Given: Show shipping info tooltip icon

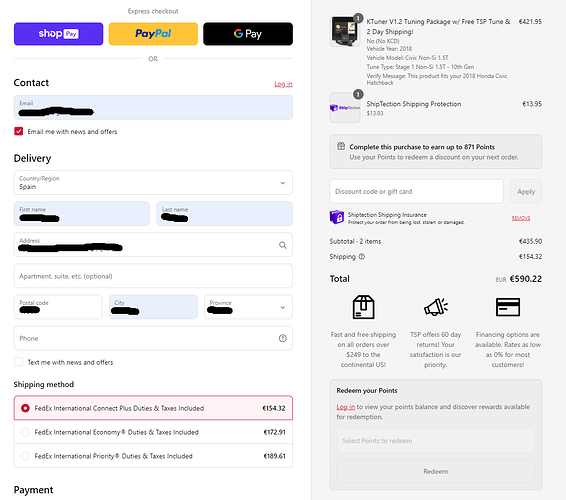Looking at the screenshot, I should point(362,257).
